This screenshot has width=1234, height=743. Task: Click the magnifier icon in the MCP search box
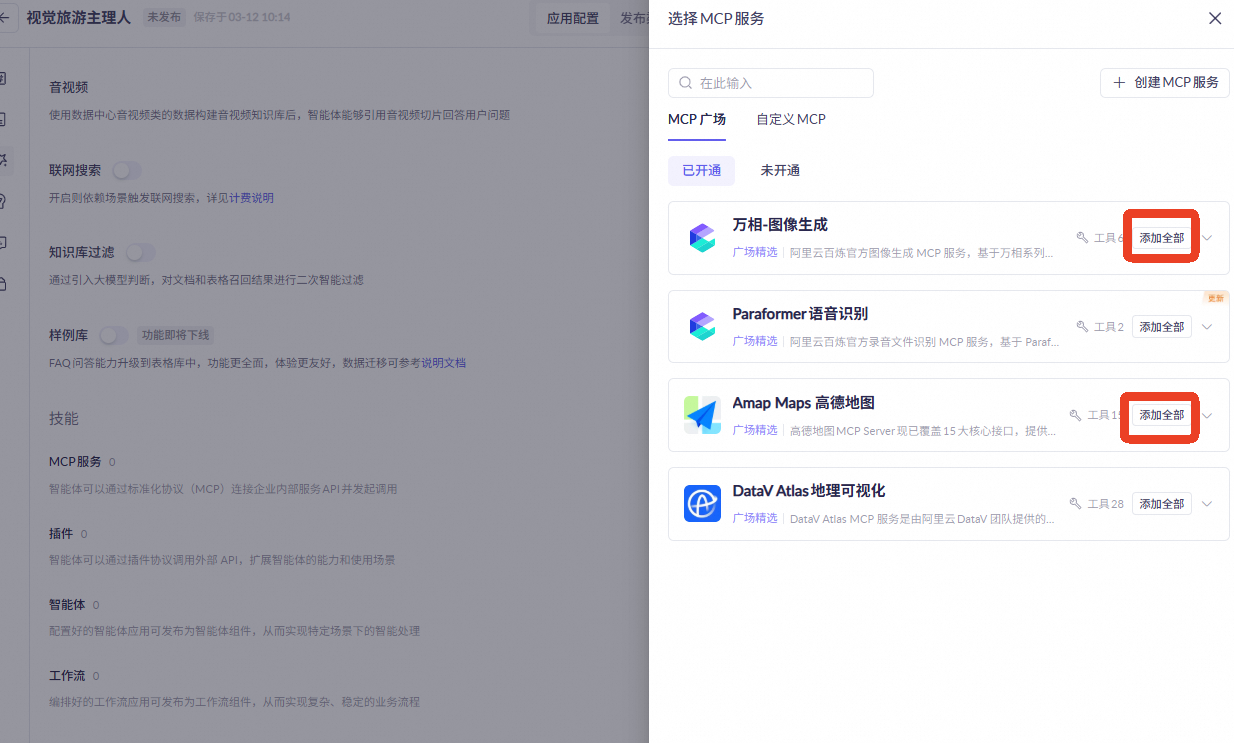(x=686, y=83)
